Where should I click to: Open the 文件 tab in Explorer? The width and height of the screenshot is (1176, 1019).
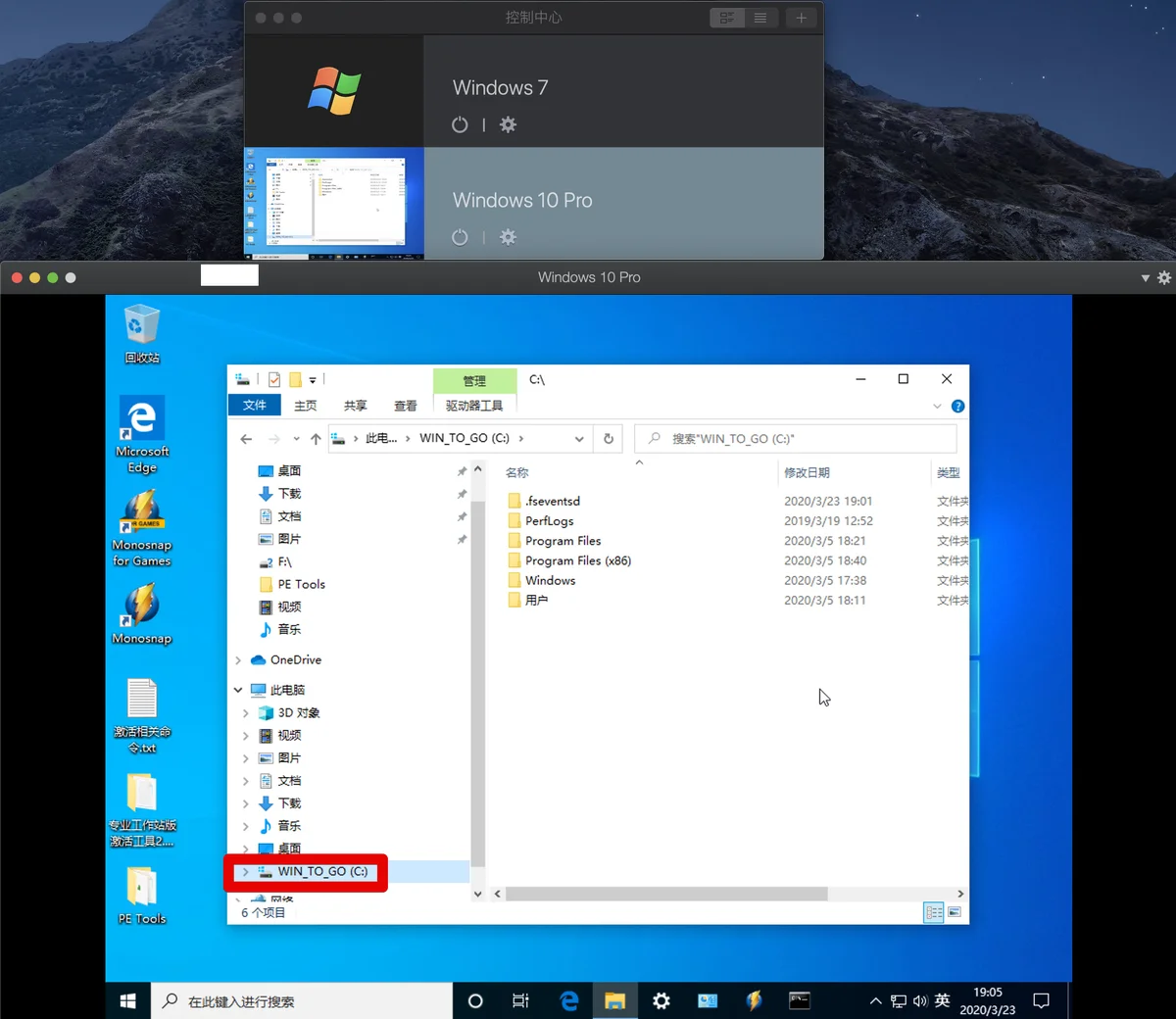point(255,406)
